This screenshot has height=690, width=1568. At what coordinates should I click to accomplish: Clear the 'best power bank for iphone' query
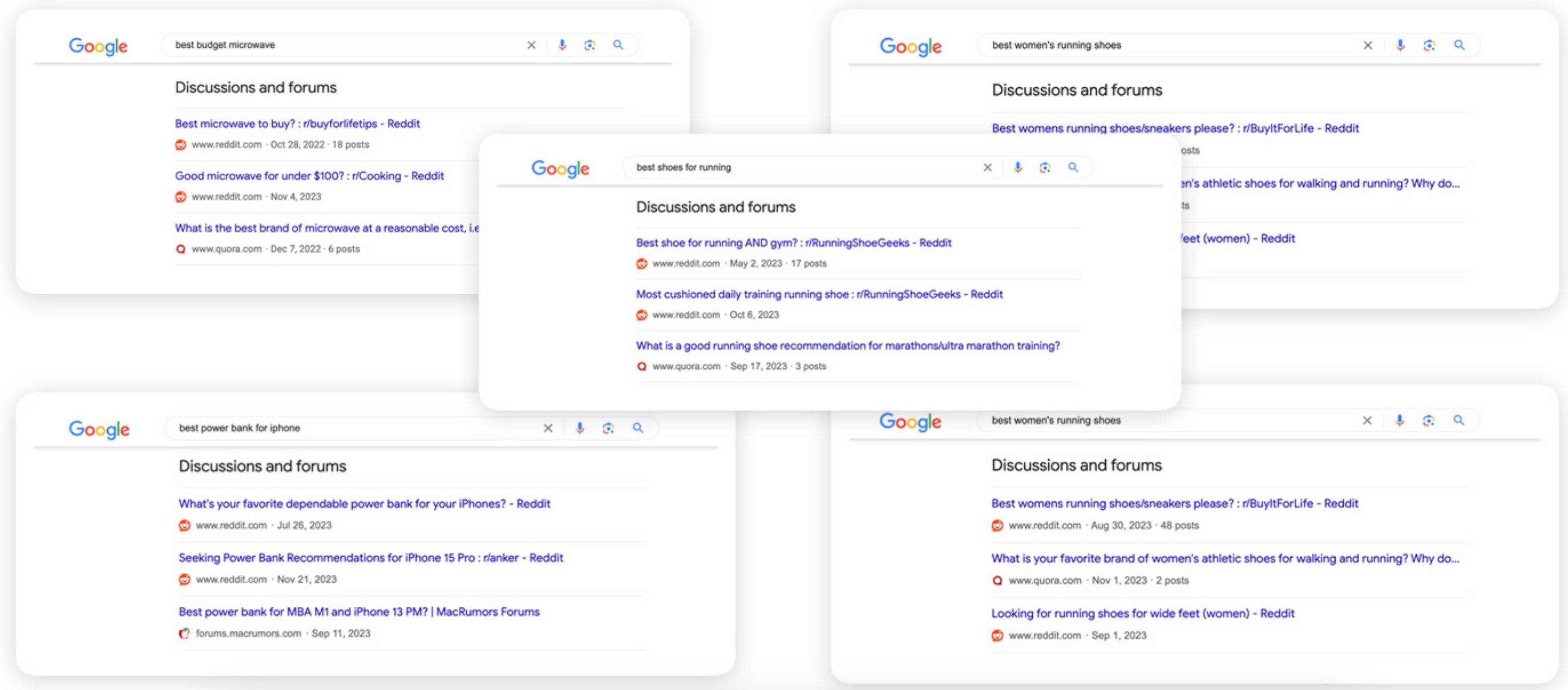pyautogui.click(x=548, y=428)
